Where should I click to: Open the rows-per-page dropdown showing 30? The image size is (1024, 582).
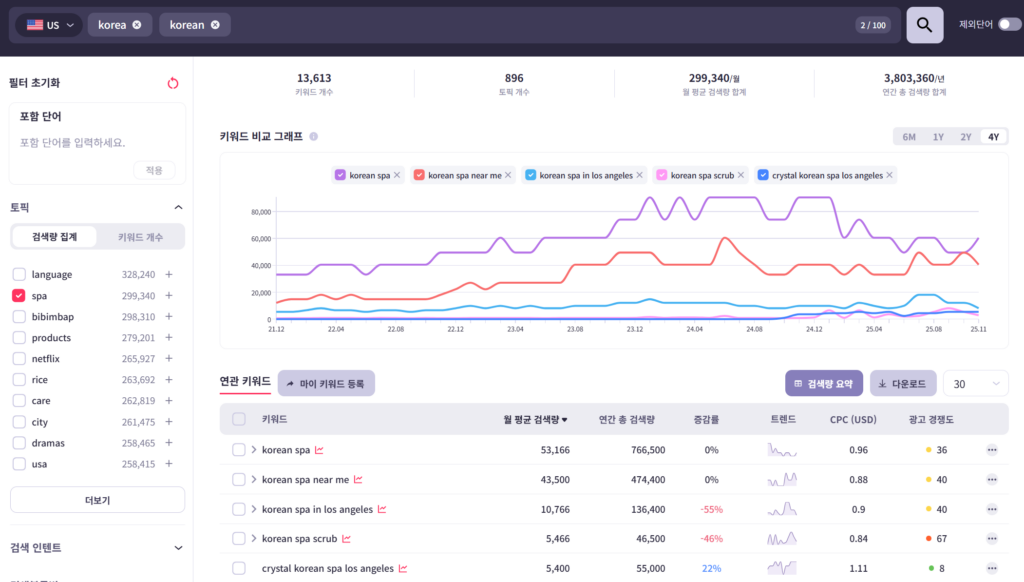click(x=976, y=384)
